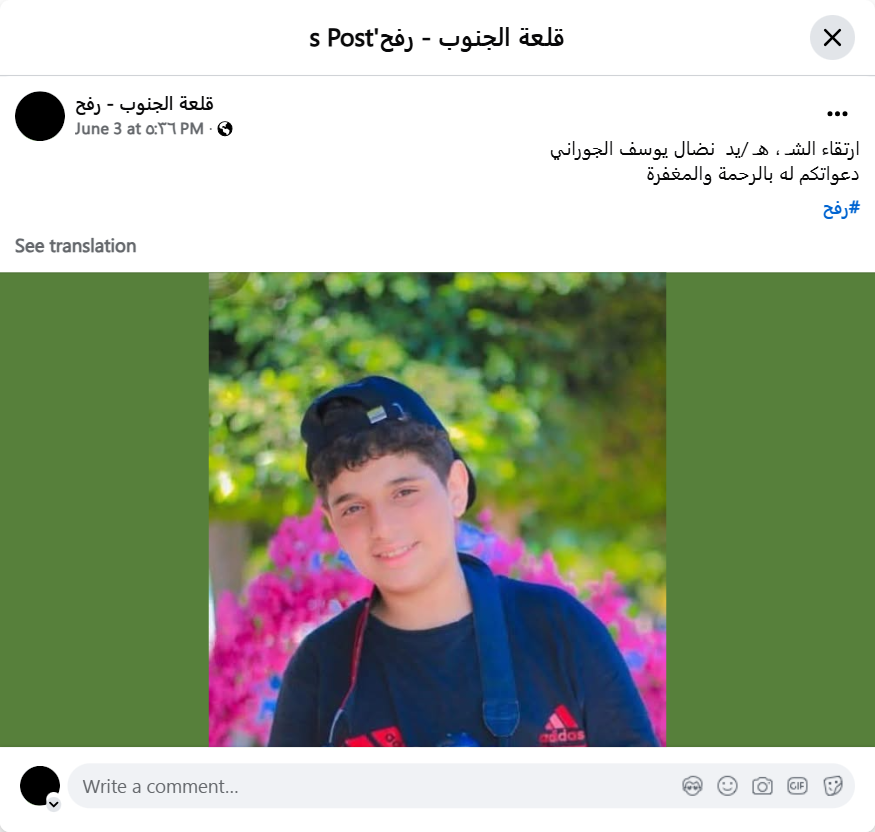The width and height of the screenshot is (875, 832).
Task: Open the three-dot post options menu
Action: [837, 114]
